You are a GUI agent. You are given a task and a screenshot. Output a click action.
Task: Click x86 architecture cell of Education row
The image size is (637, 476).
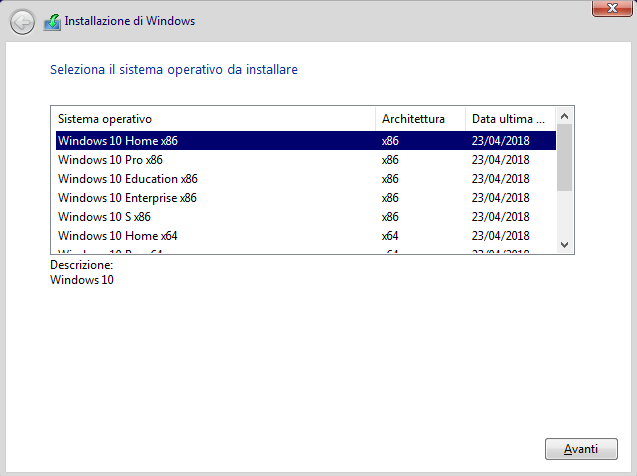(390, 179)
